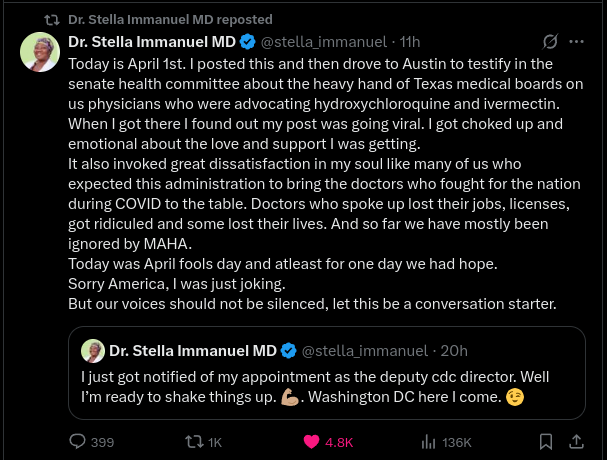Screen dimensions: 607x460
Task: Click the reply comment icon
Action: [x=77, y=441]
